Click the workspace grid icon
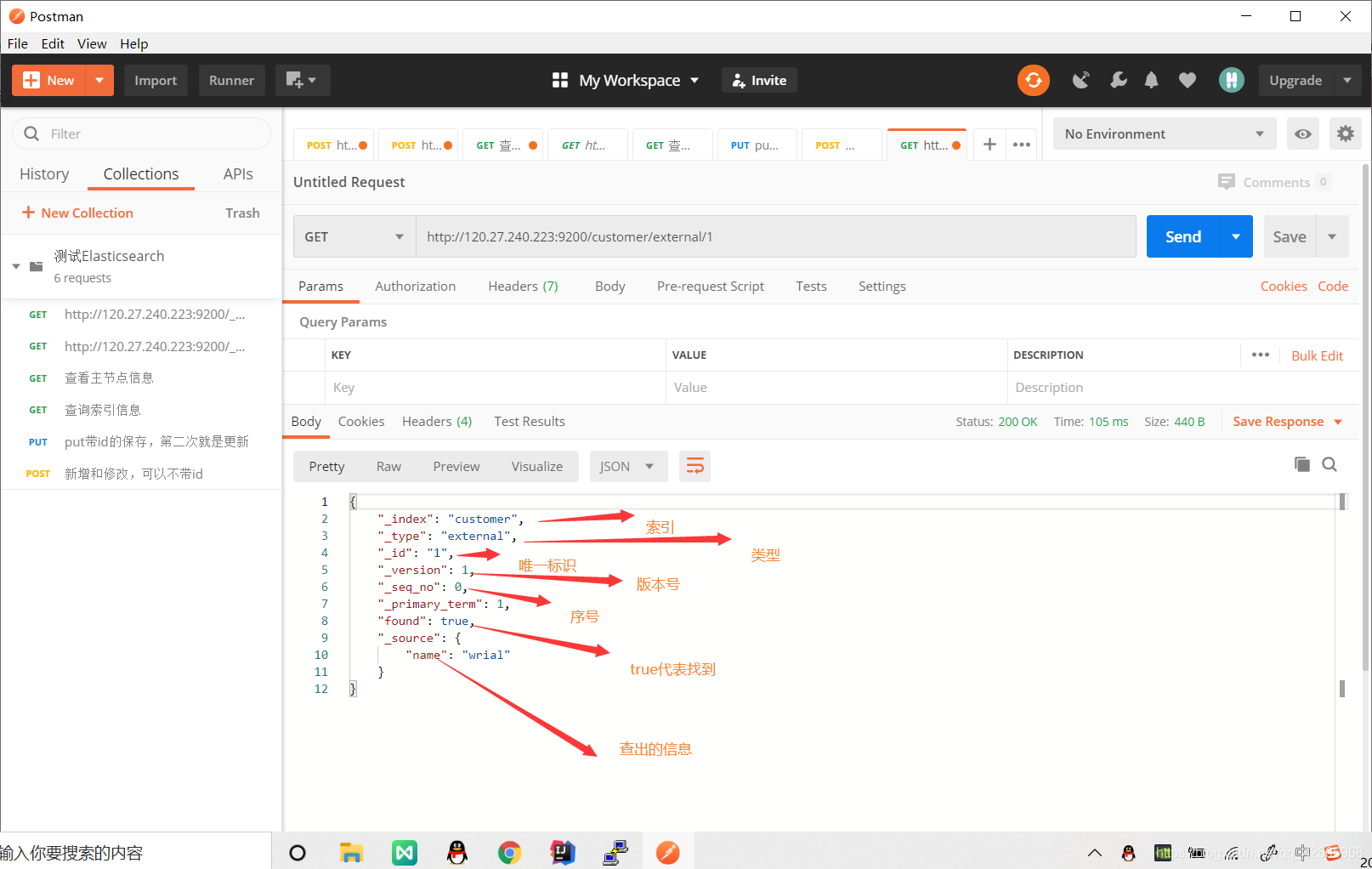This screenshot has height=869, width=1372. pos(559,80)
